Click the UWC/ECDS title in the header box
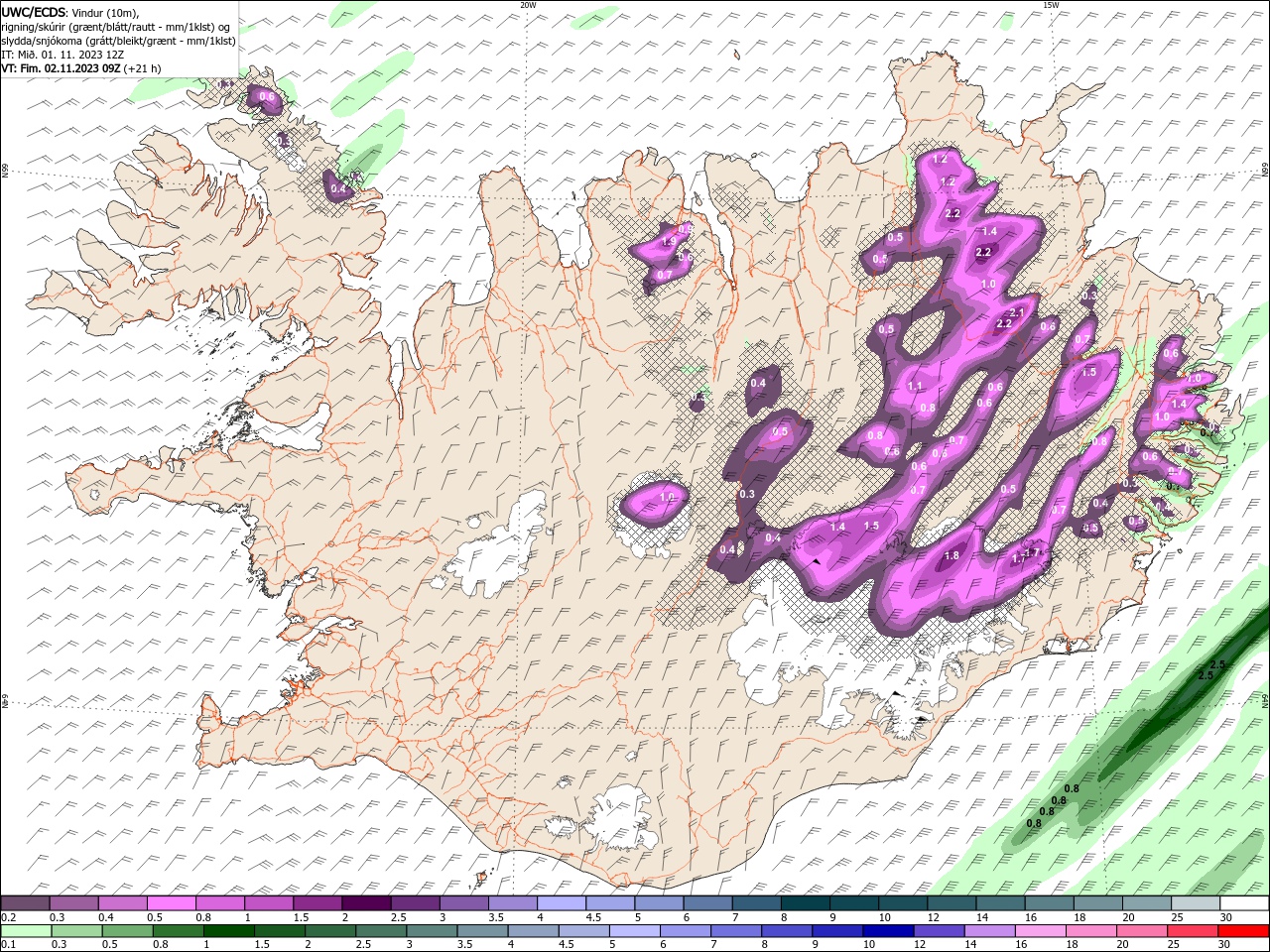The width and height of the screenshot is (1270, 952). point(33,12)
